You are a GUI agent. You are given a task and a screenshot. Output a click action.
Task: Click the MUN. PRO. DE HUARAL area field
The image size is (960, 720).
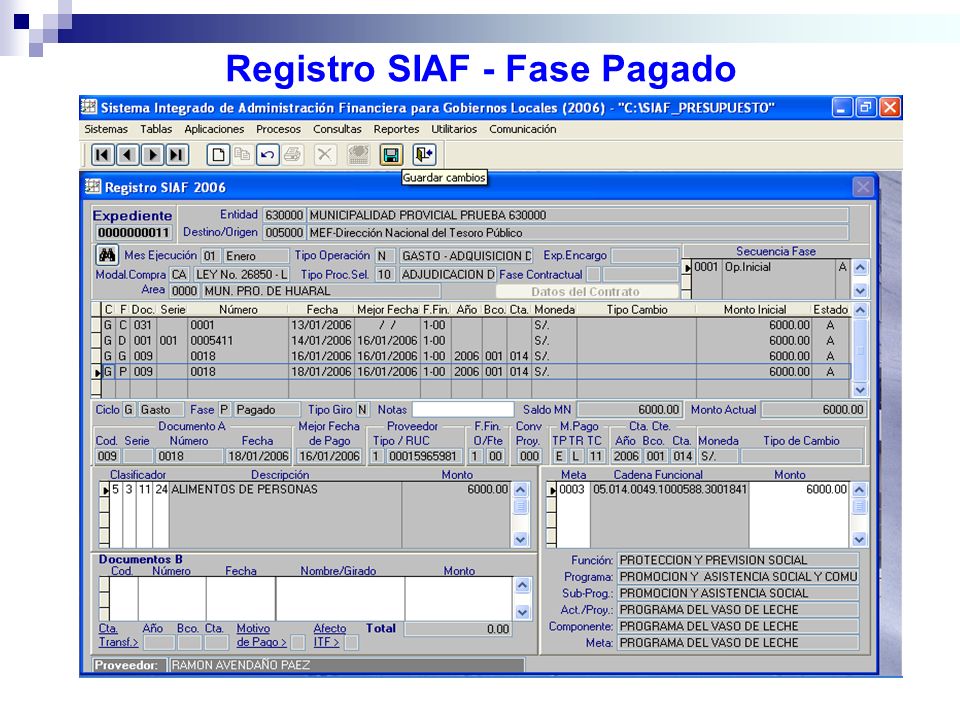(321, 291)
